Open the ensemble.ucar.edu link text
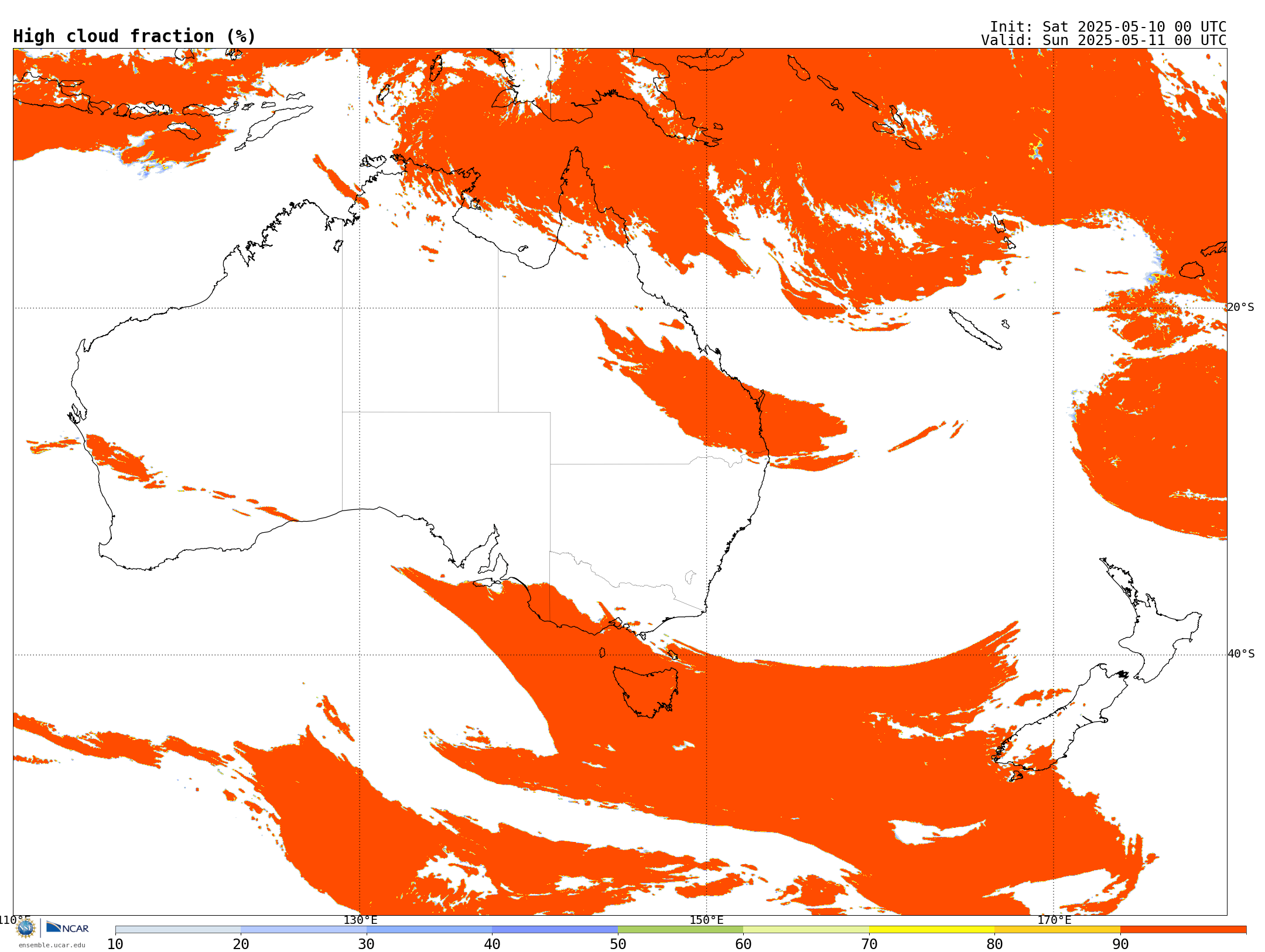Screen dimensions: 1265x952 click(52, 945)
